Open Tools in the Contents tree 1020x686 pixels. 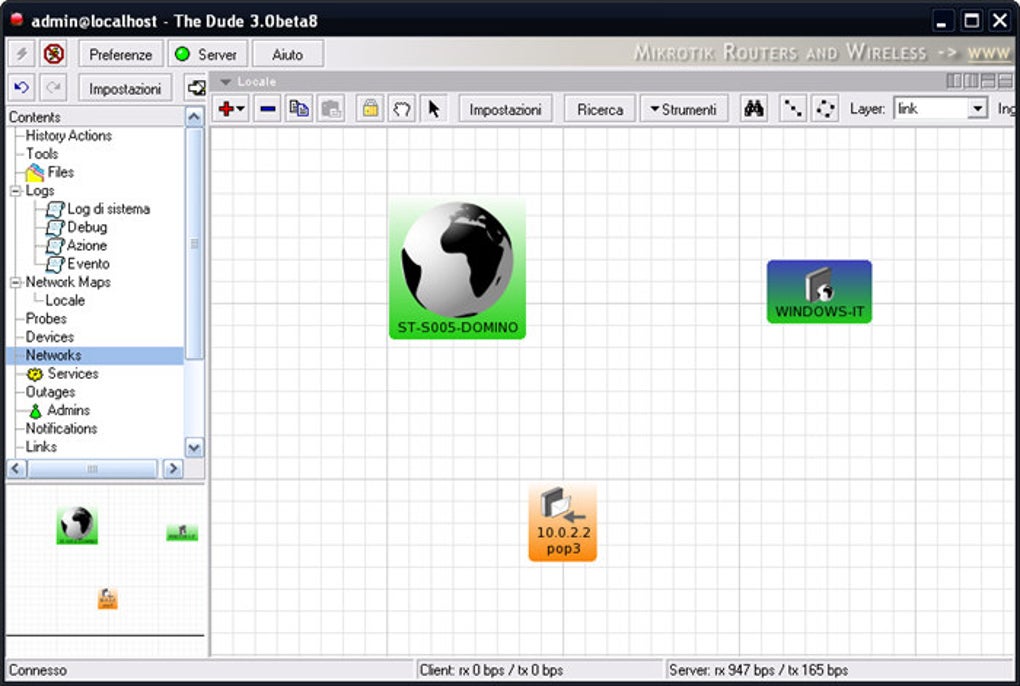[x=42, y=154]
